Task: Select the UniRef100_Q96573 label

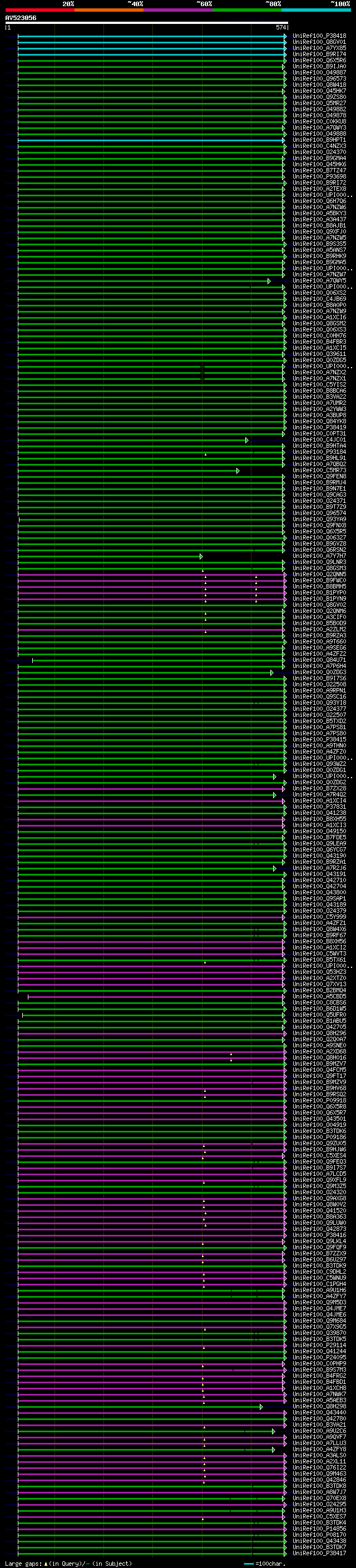Action: coord(319,78)
